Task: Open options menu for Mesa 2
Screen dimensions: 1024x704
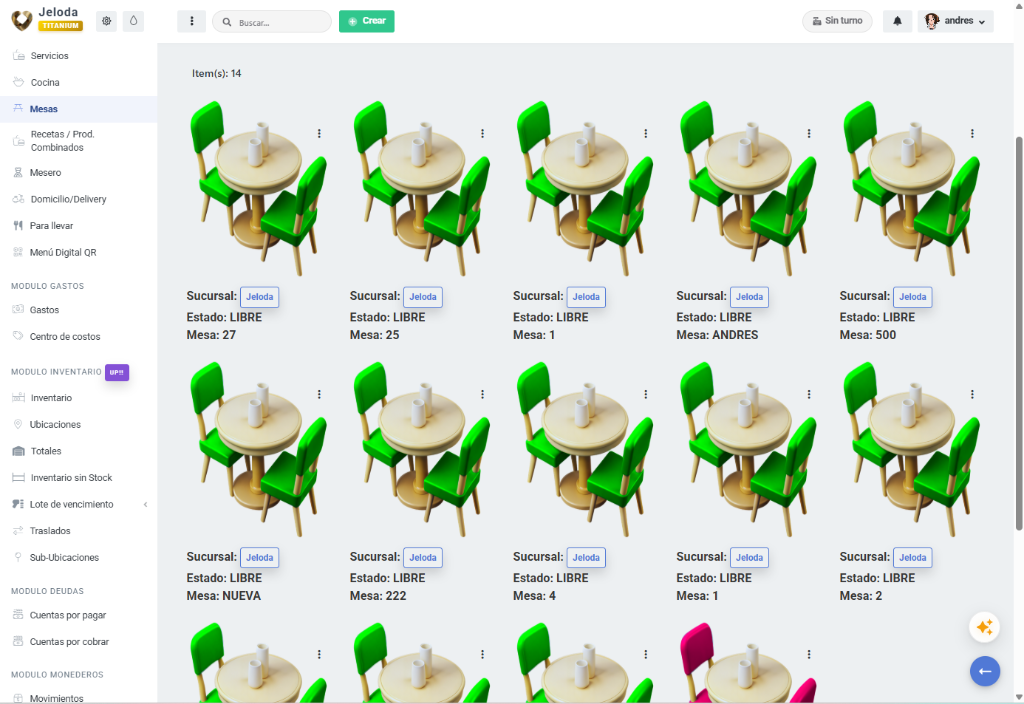Action: tap(972, 394)
